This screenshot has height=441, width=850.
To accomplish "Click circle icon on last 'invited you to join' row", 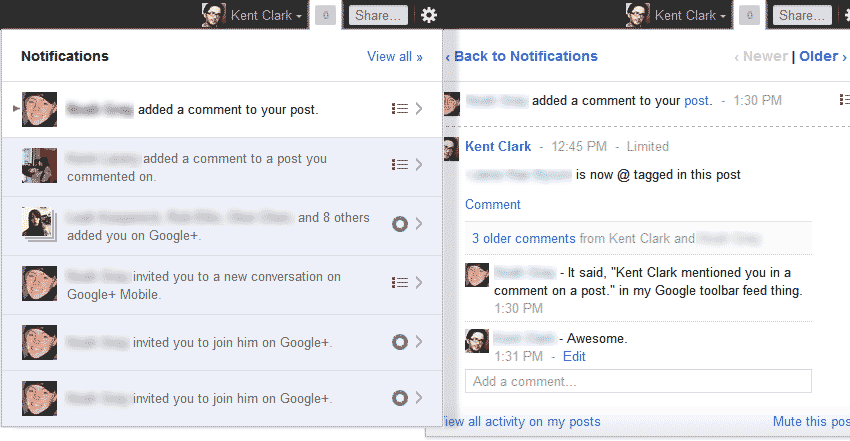I will pyautogui.click(x=400, y=398).
